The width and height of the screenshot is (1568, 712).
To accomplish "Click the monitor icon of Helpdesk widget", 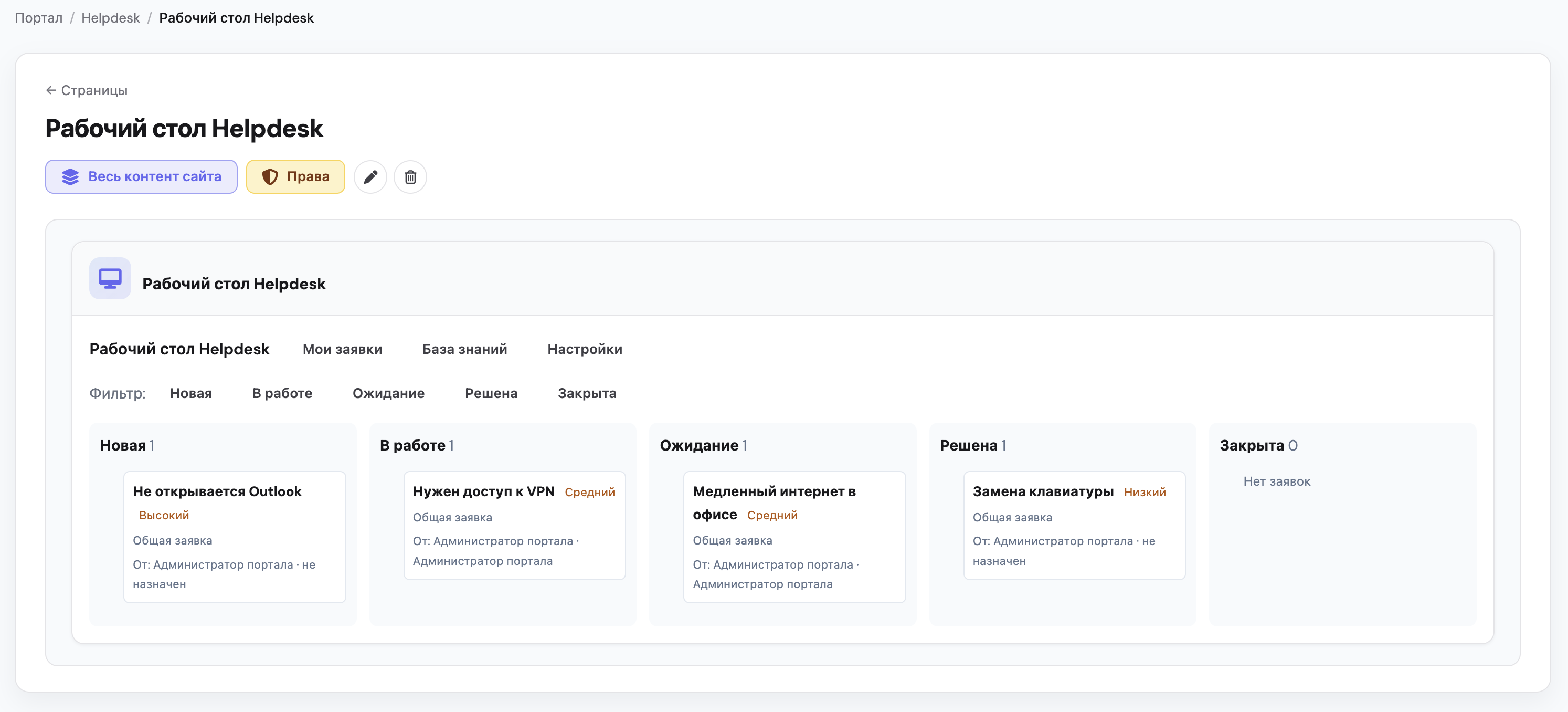I will pyautogui.click(x=110, y=278).
